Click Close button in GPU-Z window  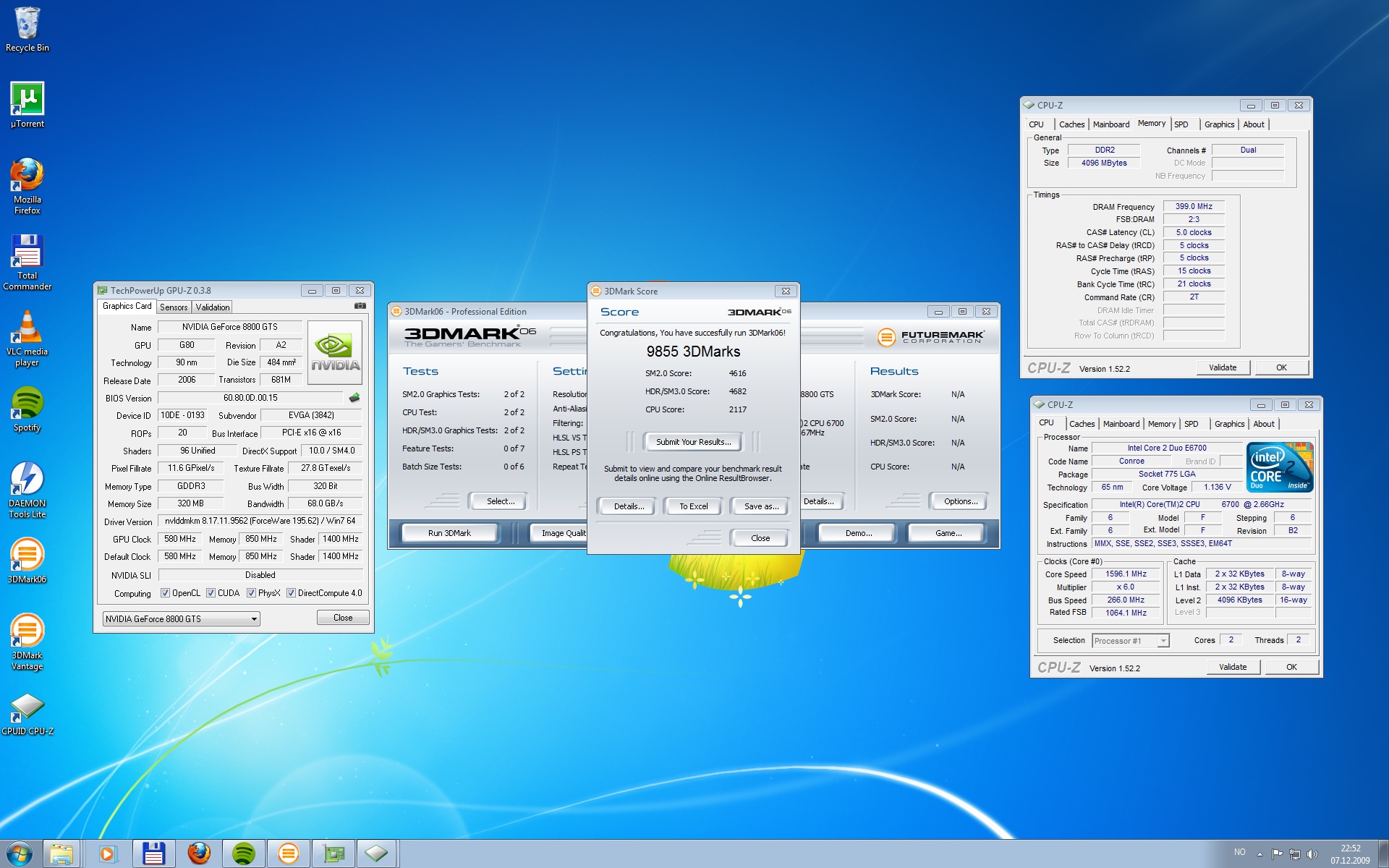click(x=343, y=618)
